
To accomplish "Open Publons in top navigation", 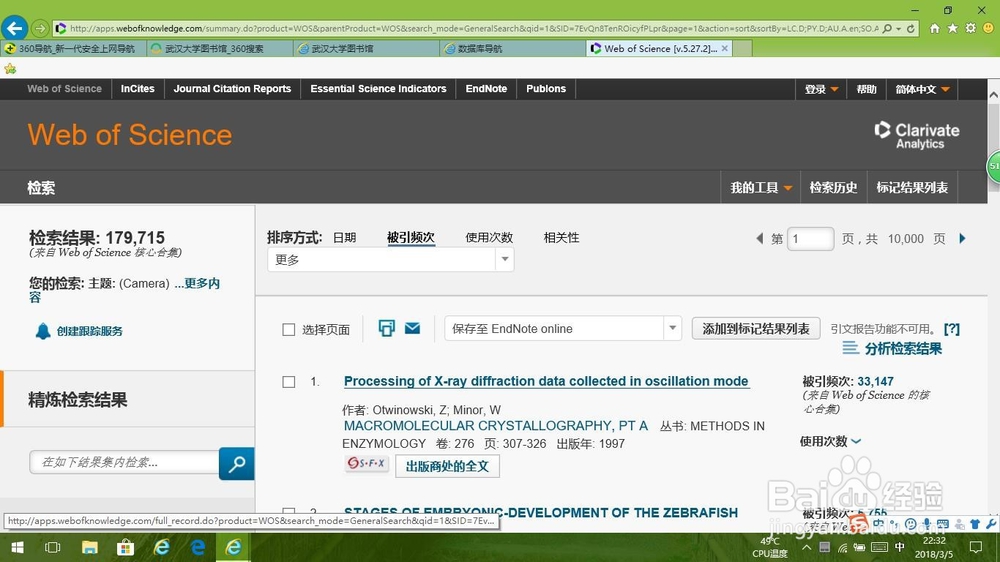I will [546, 89].
